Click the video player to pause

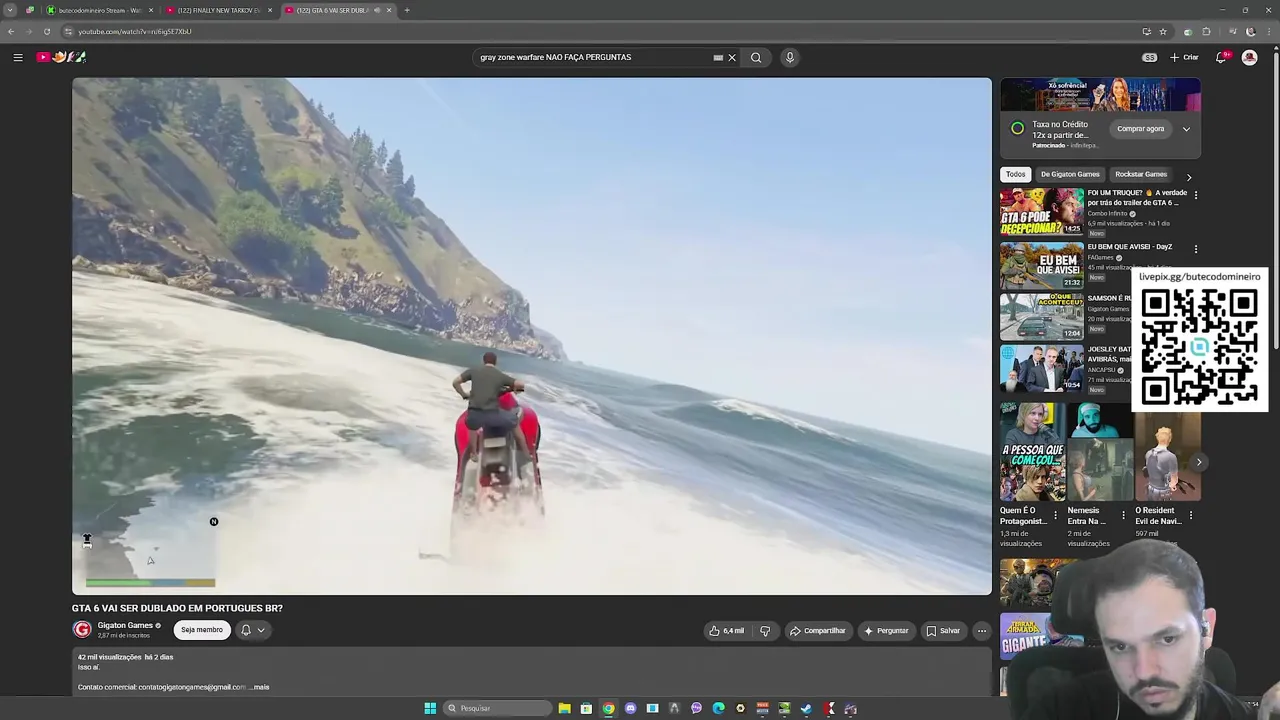coord(532,336)
